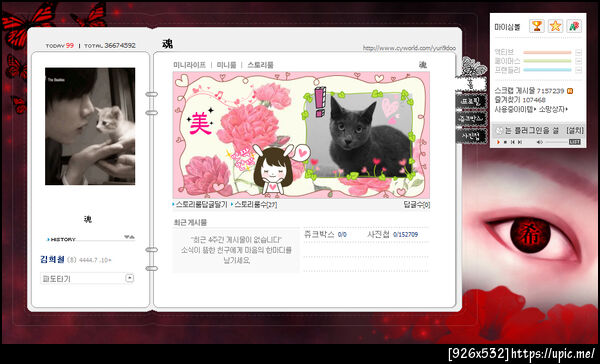Click the 프렌들리 rating bar
Screen dimensions: 600x364
[x=547, y=70]
